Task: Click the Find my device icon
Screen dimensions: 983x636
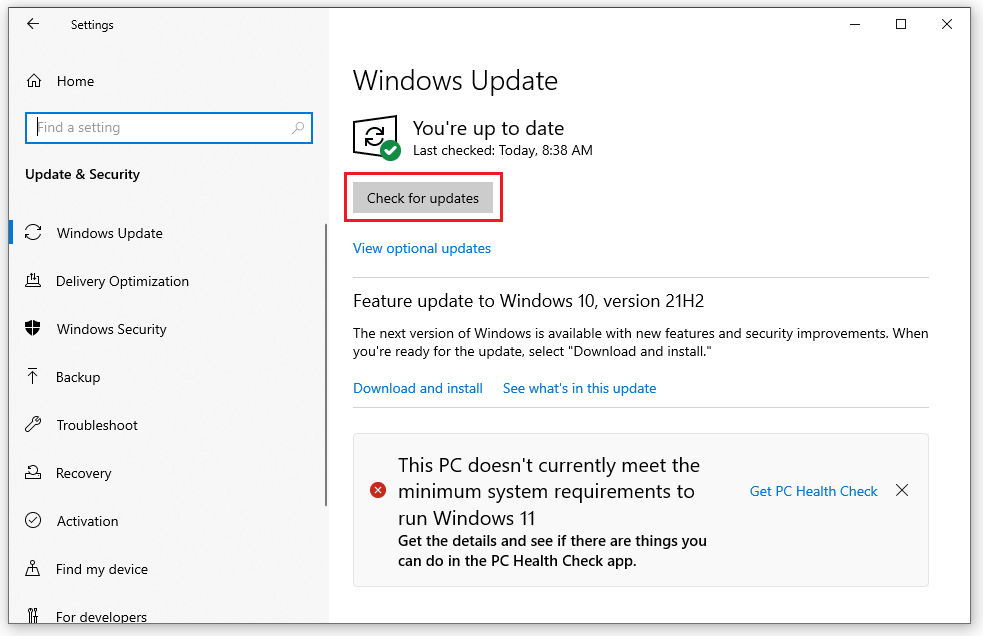Action: pos(33,569)
